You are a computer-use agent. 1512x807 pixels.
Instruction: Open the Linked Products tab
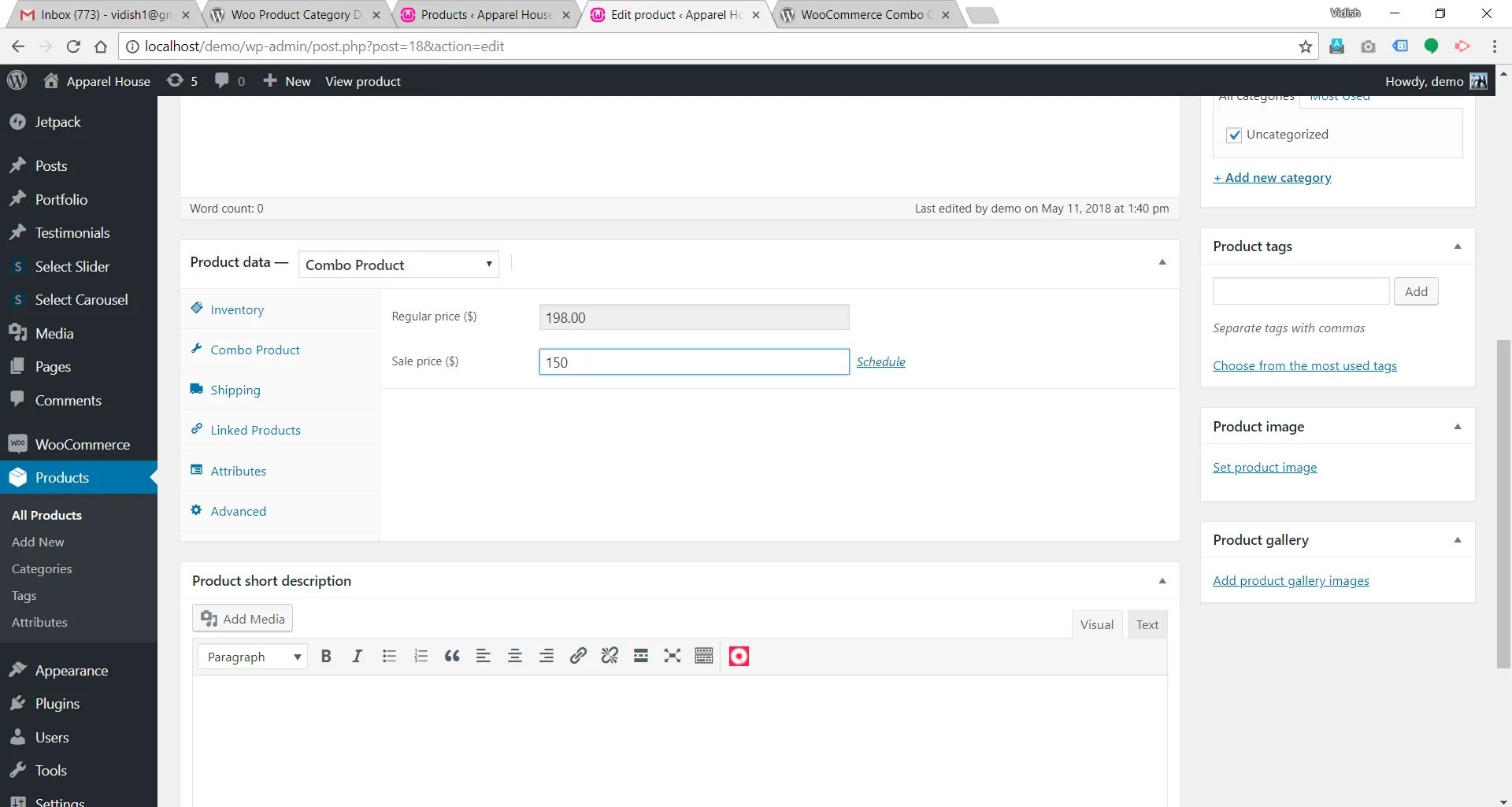click(x=255, y=430)
